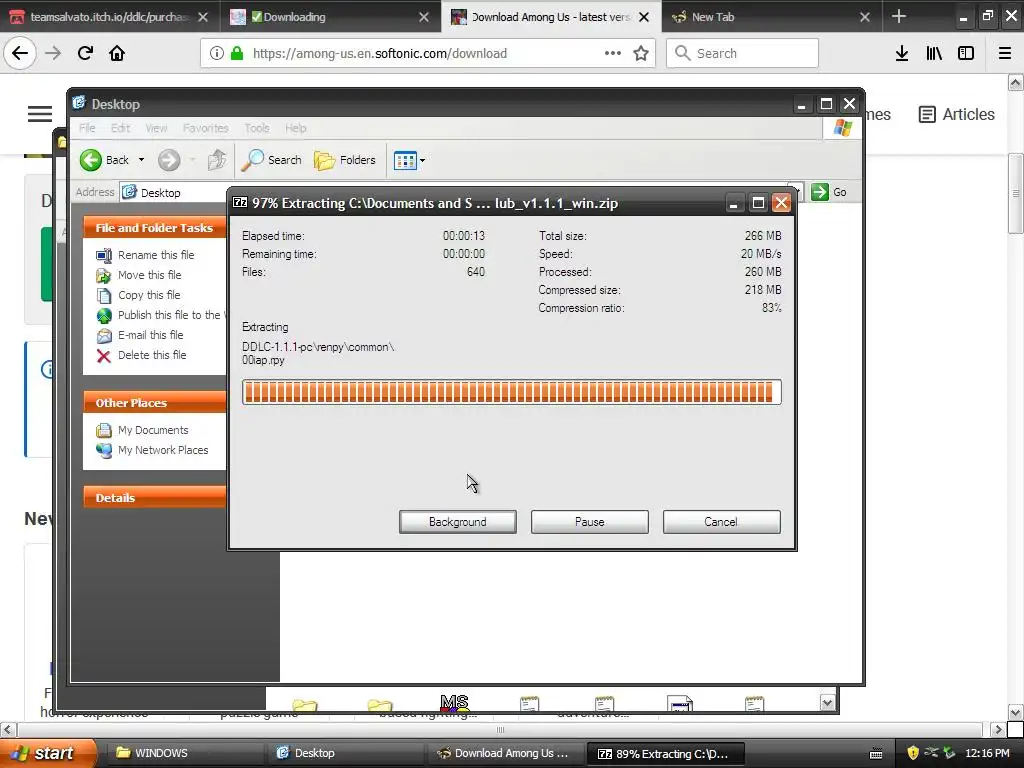Click Rename this file task
1024x768 pixels.
click(145, 255)
